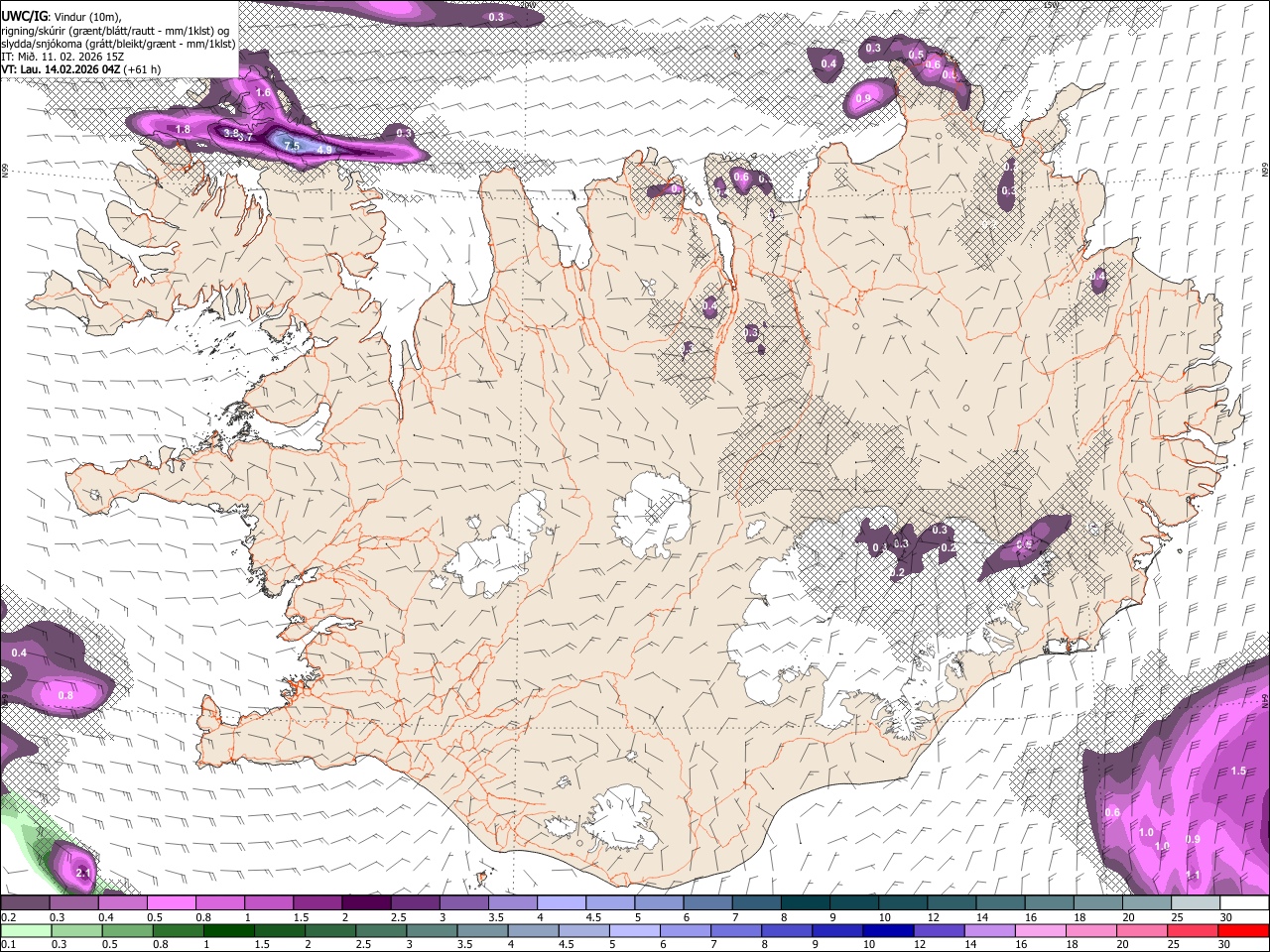1270x952 pixels.
Task: Select the darkest green swatch labeled 1 in the lower legend
Action: coord(228,931)
